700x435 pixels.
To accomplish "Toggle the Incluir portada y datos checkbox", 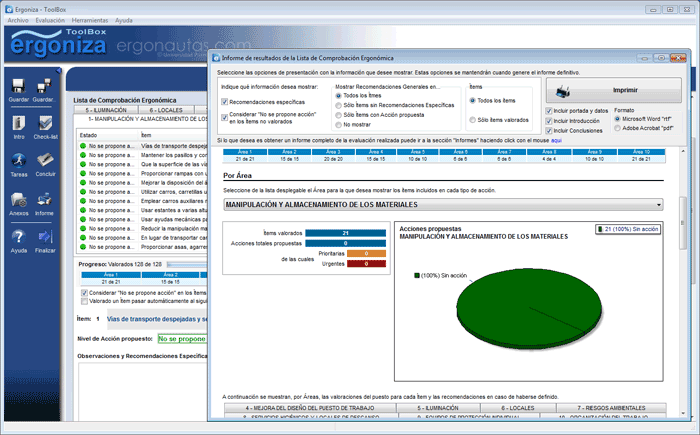I will tap(549, 111).
